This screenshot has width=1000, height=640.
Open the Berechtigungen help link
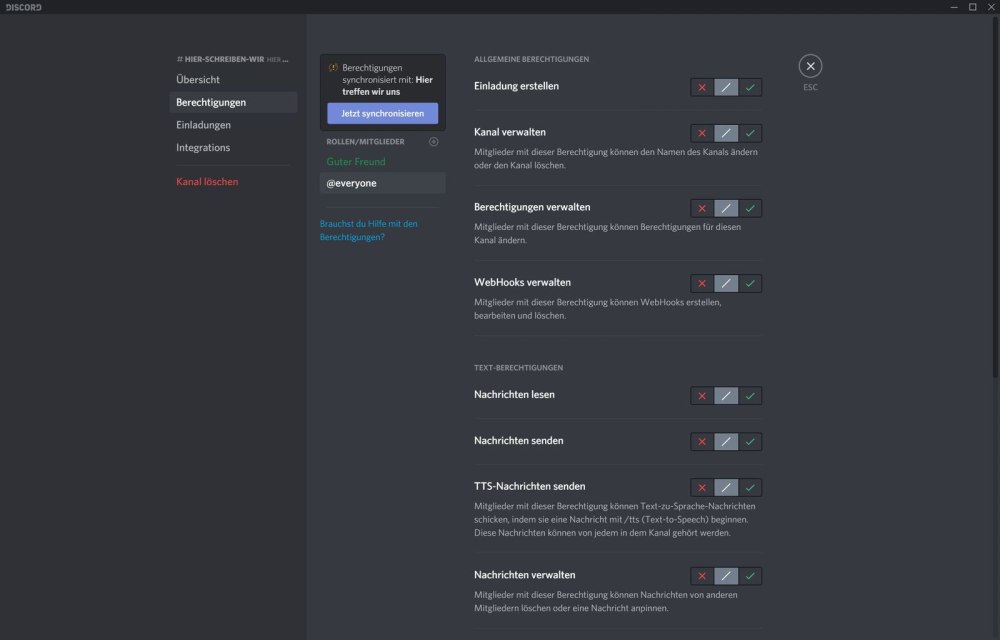(368, 230)
